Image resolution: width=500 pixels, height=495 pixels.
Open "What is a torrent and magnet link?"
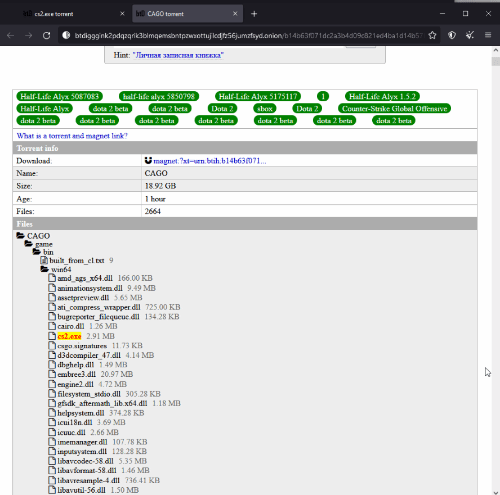[72, 136]
